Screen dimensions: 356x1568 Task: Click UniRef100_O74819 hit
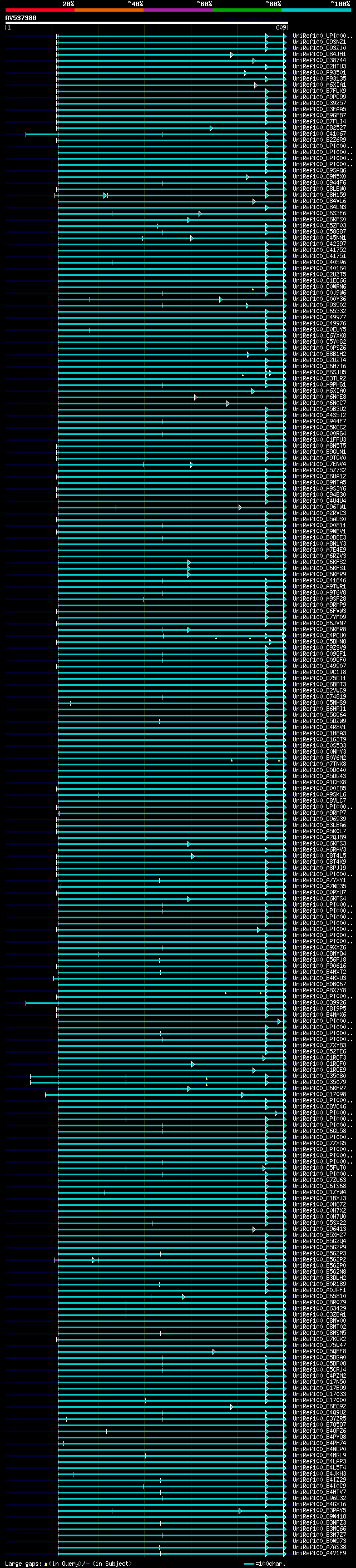point(319,697)
